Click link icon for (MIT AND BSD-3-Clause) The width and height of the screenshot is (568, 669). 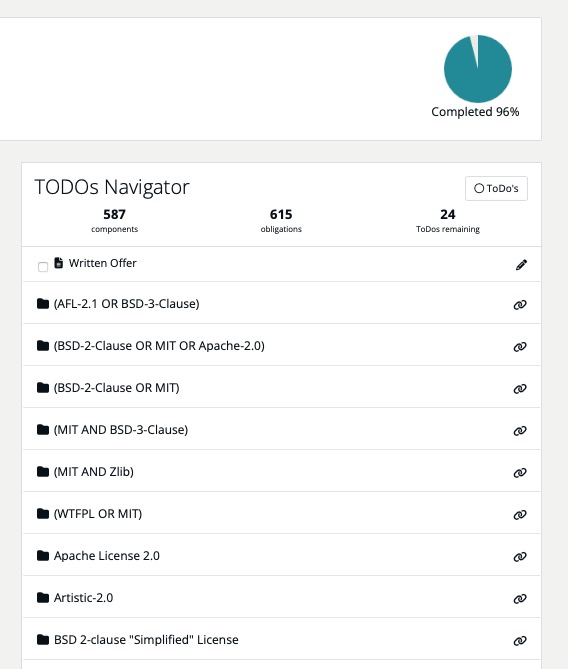click(x=520, y=430)
